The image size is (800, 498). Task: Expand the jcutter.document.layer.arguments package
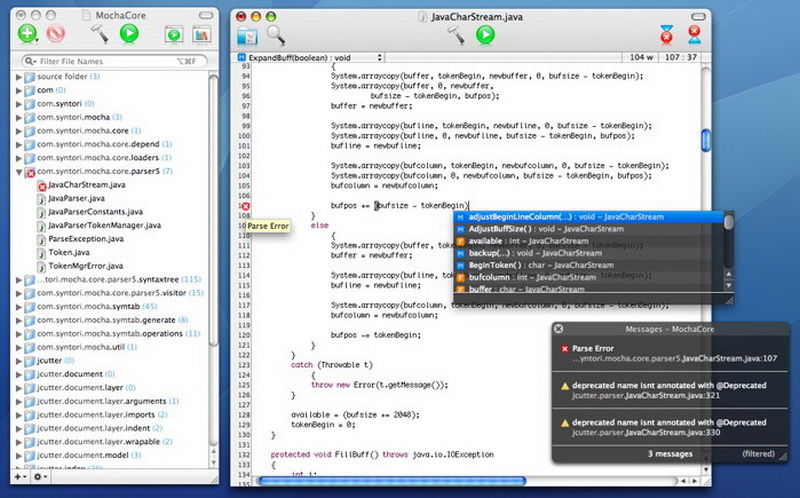[x=19, y=402]
